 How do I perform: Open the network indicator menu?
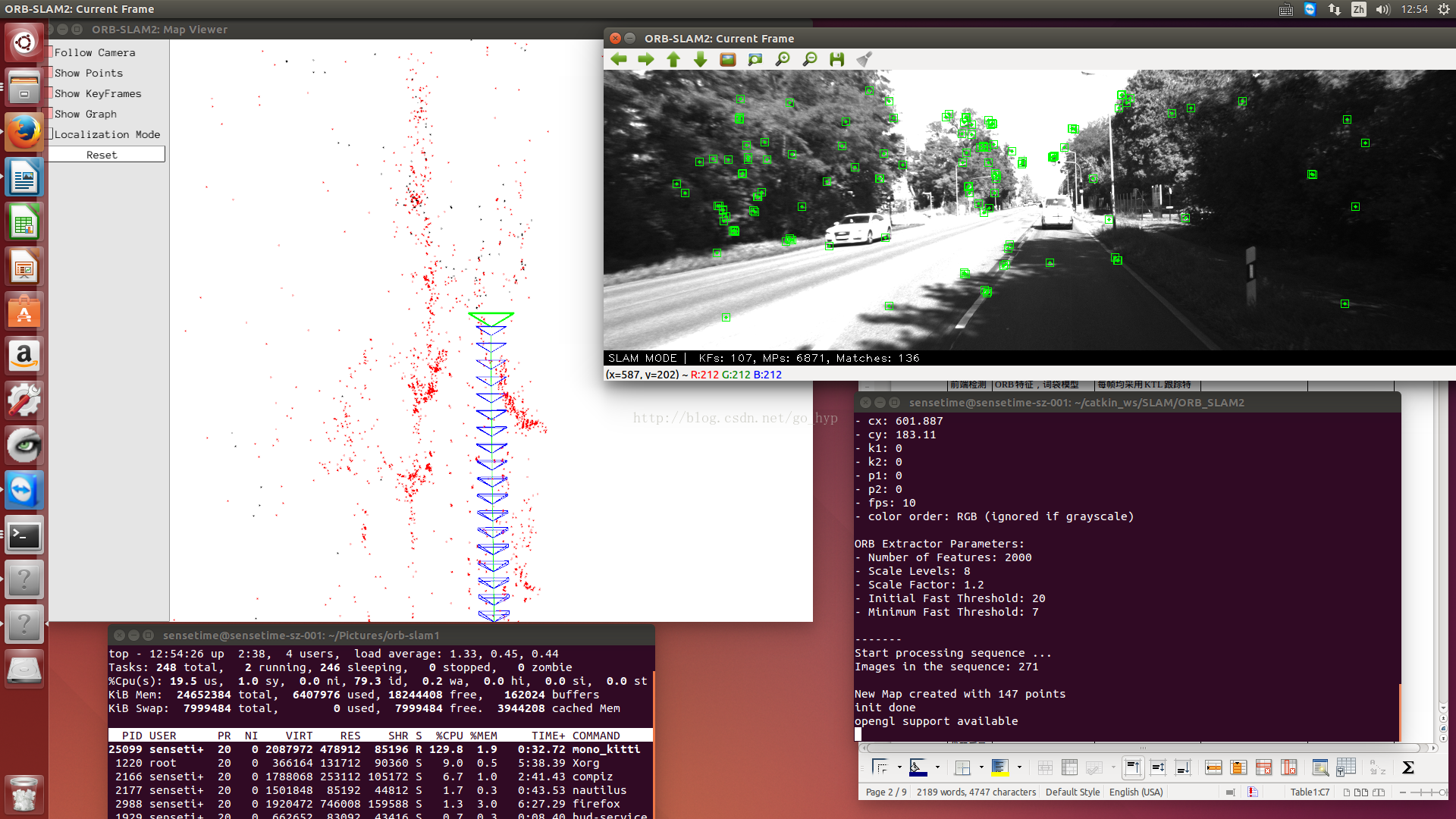coord(1334,9)
